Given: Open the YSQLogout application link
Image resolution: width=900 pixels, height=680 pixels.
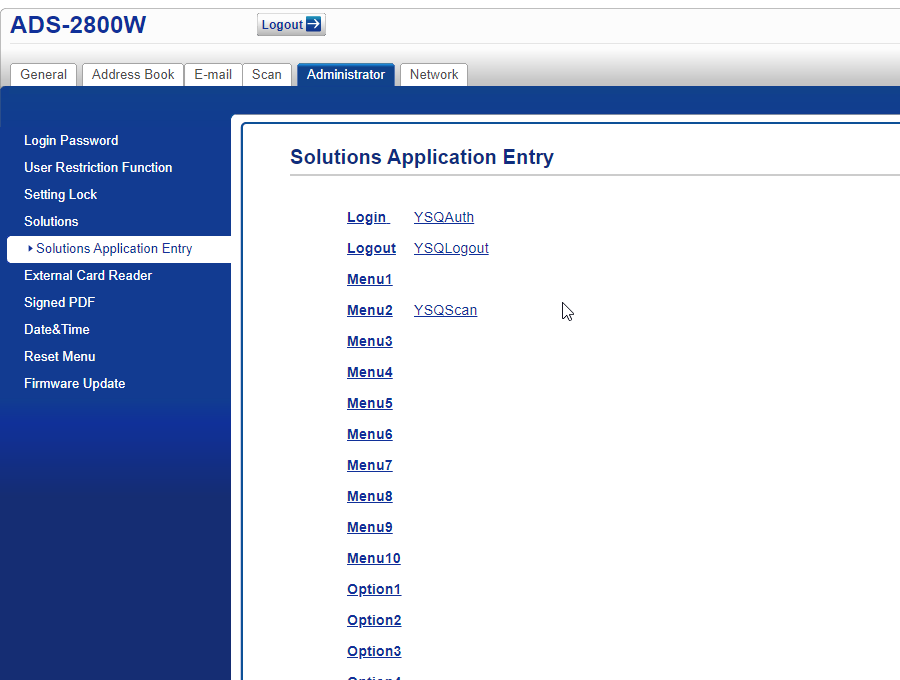Looking at the screenshot, I should (x=451, y=249).
